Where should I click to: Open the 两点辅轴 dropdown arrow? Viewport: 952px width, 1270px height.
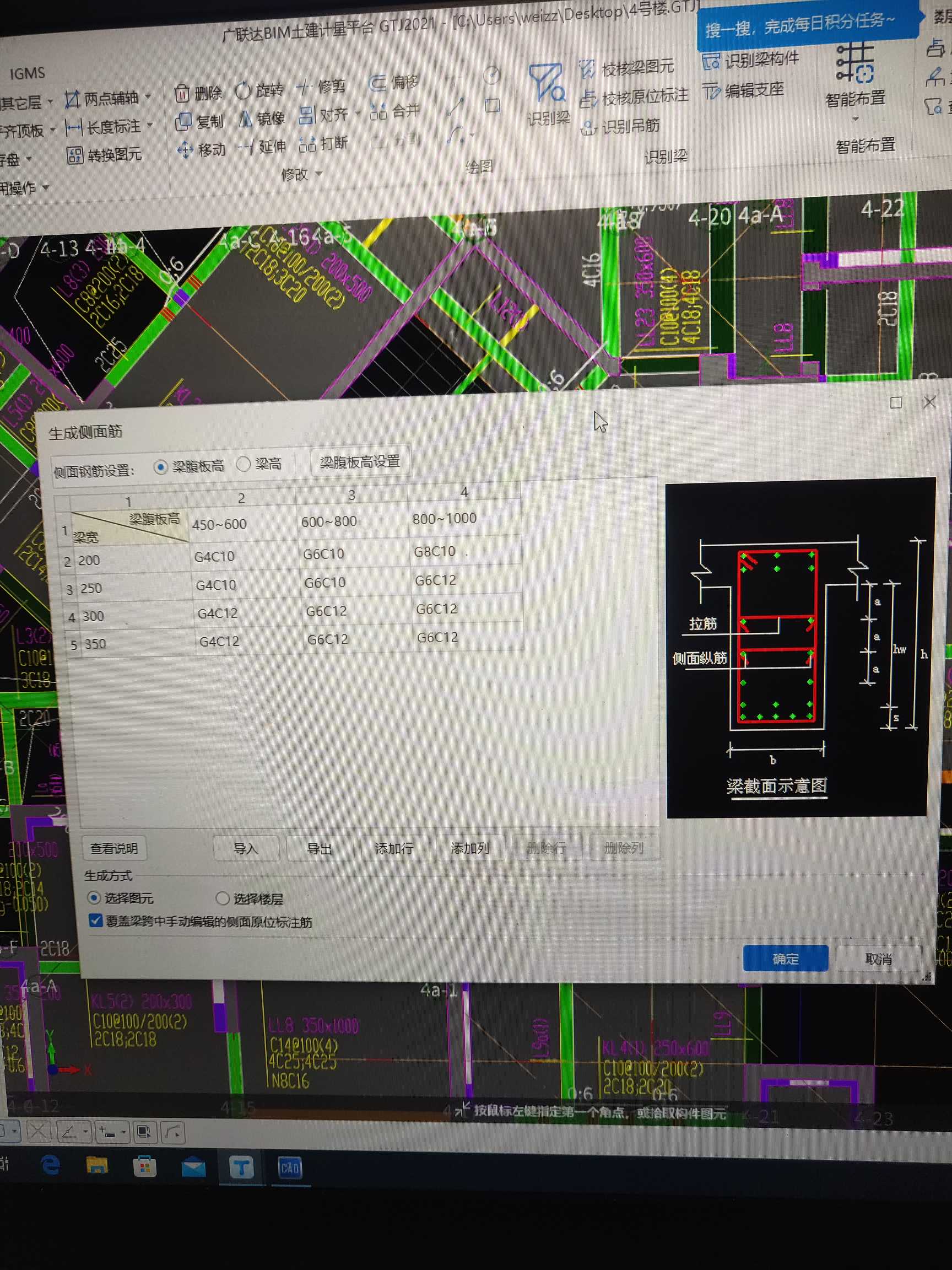[148, 96]
